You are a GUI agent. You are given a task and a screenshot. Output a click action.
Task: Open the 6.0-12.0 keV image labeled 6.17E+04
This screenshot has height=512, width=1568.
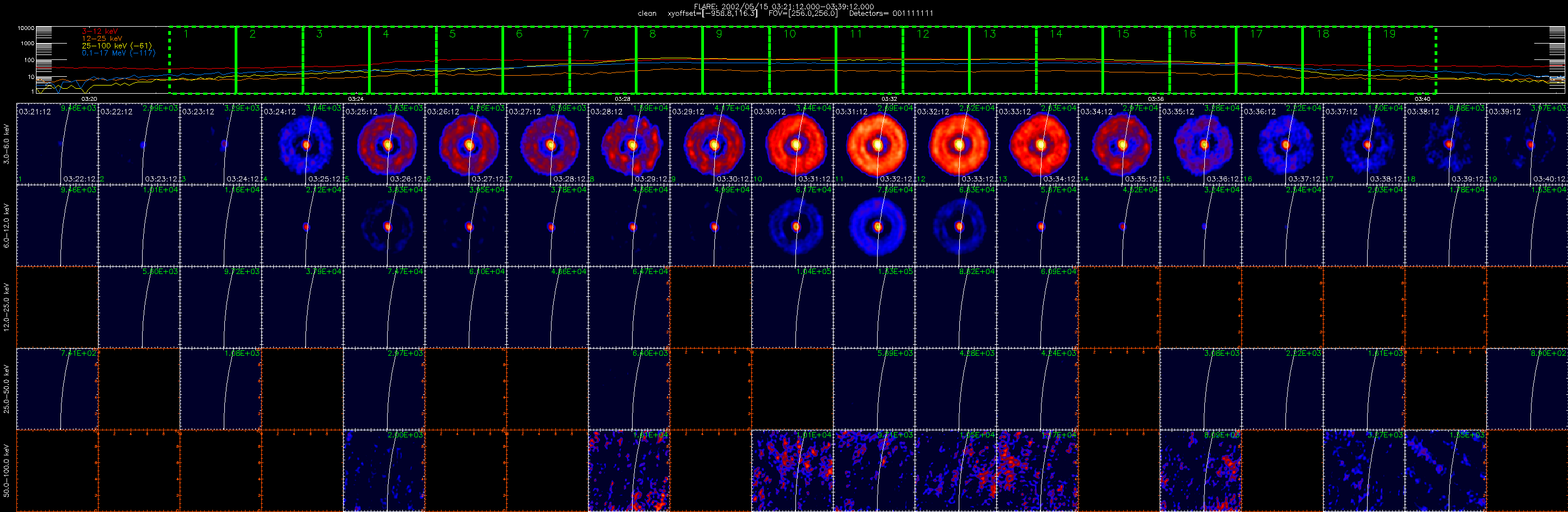[x=793, y=225]
